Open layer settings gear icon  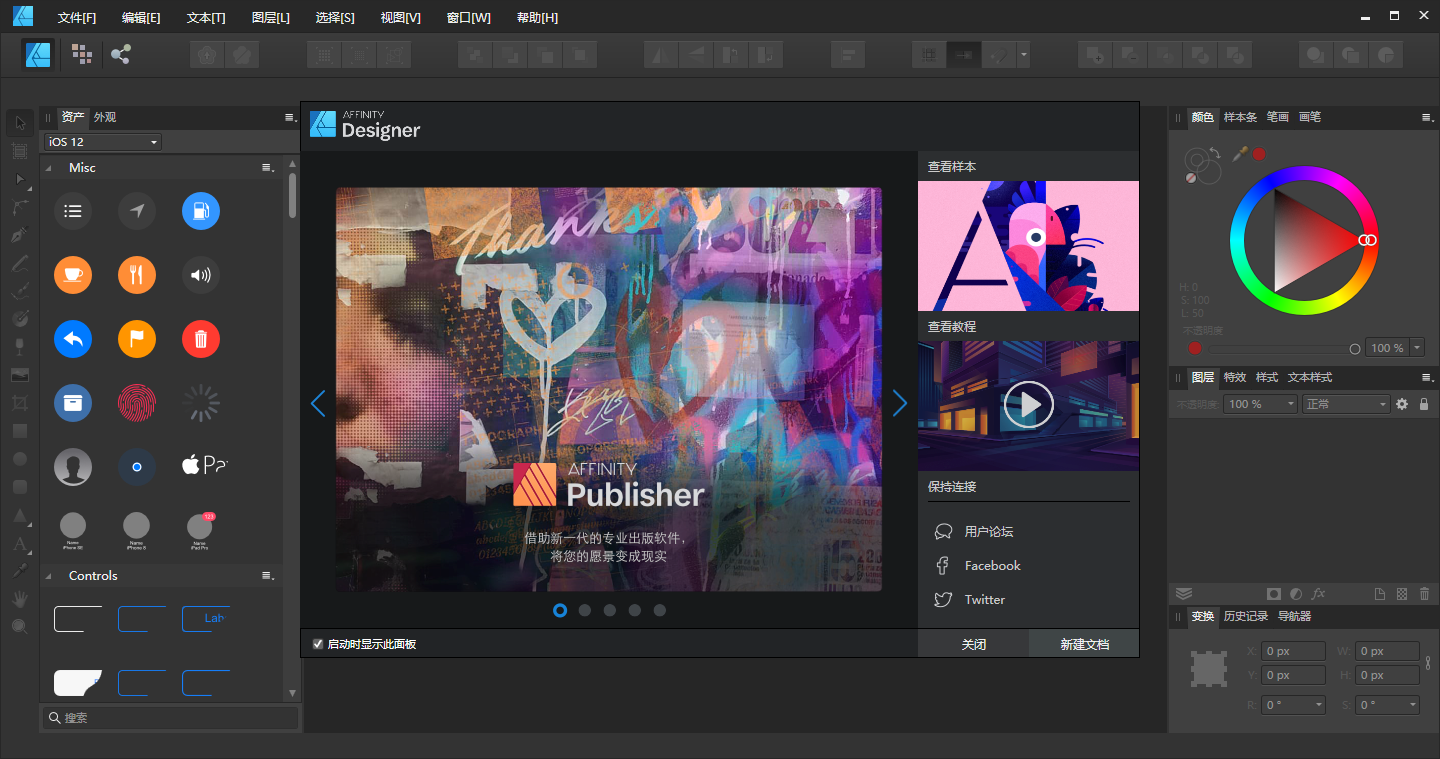pos(1402,404)
